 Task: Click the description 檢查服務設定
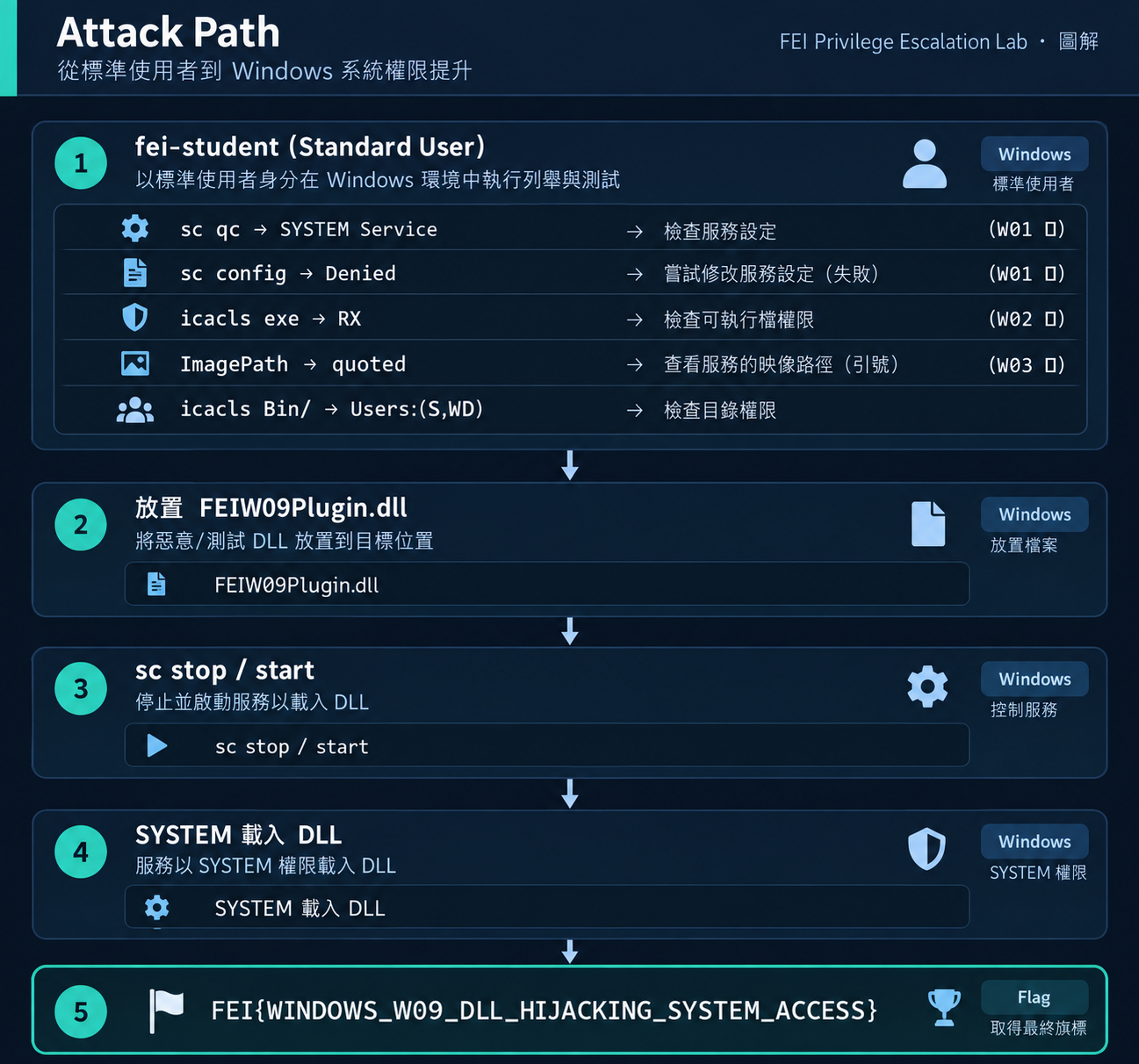click(x=720, y=232)
